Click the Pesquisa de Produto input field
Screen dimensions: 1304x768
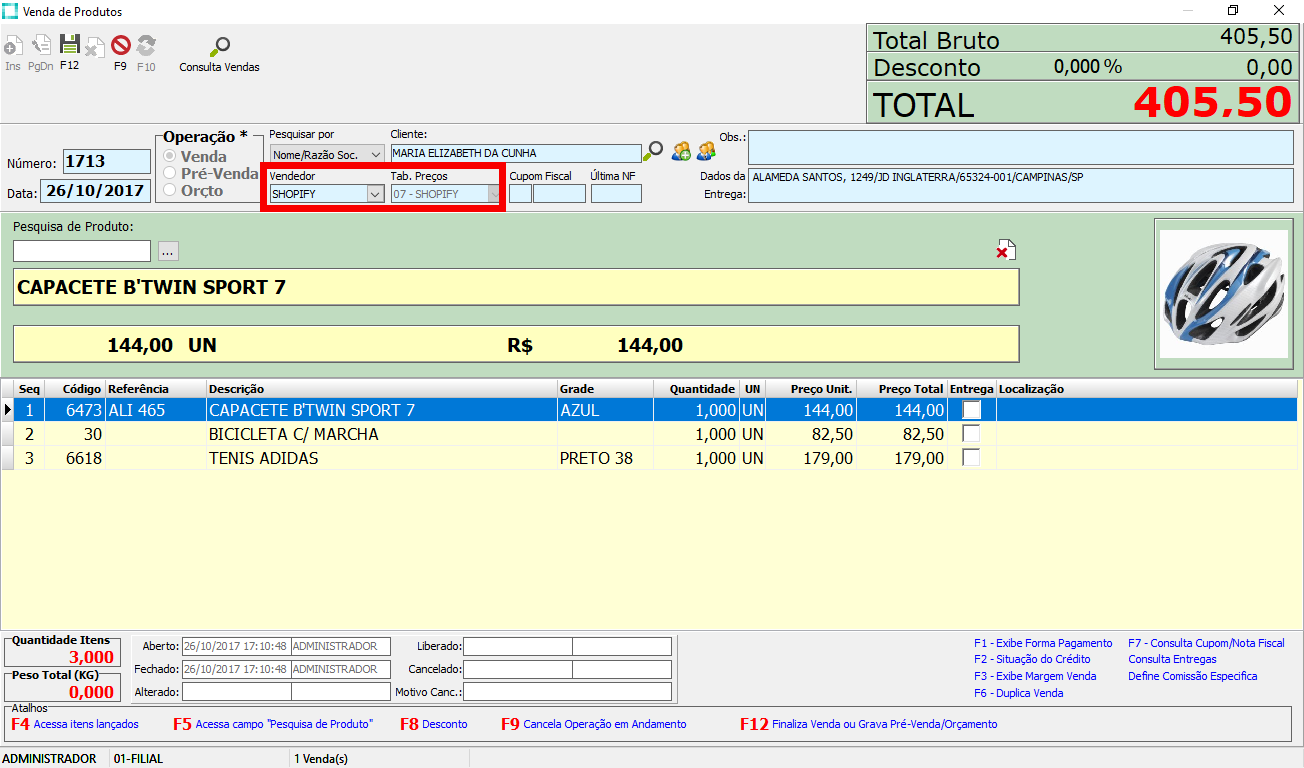82,251
